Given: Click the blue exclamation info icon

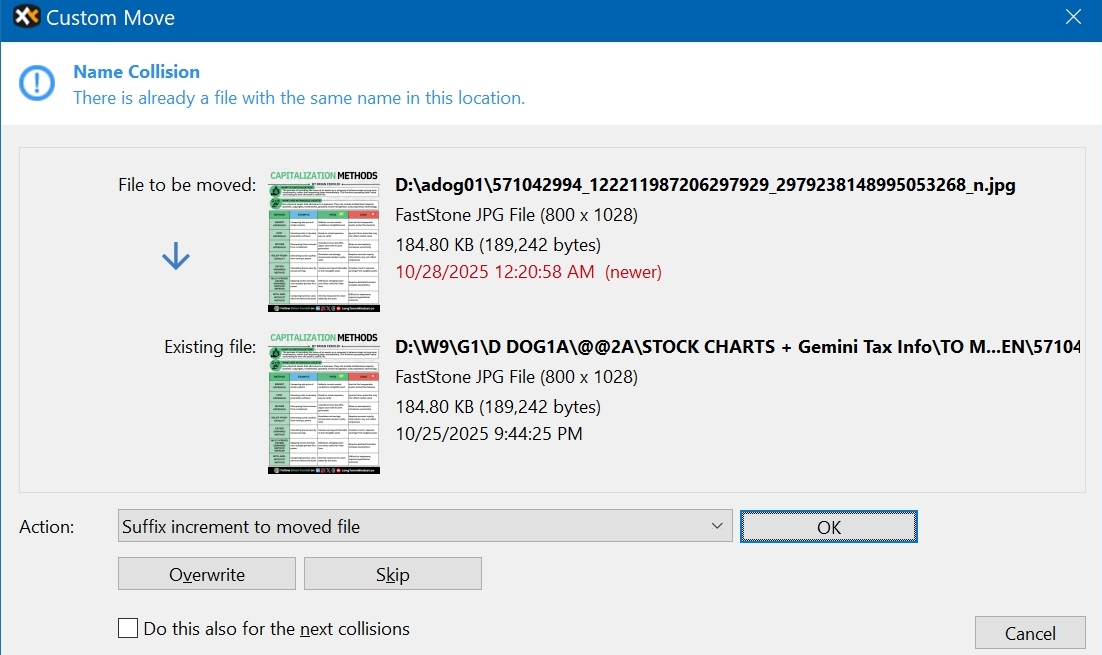Looking at the screenshot, I should 37,84.
